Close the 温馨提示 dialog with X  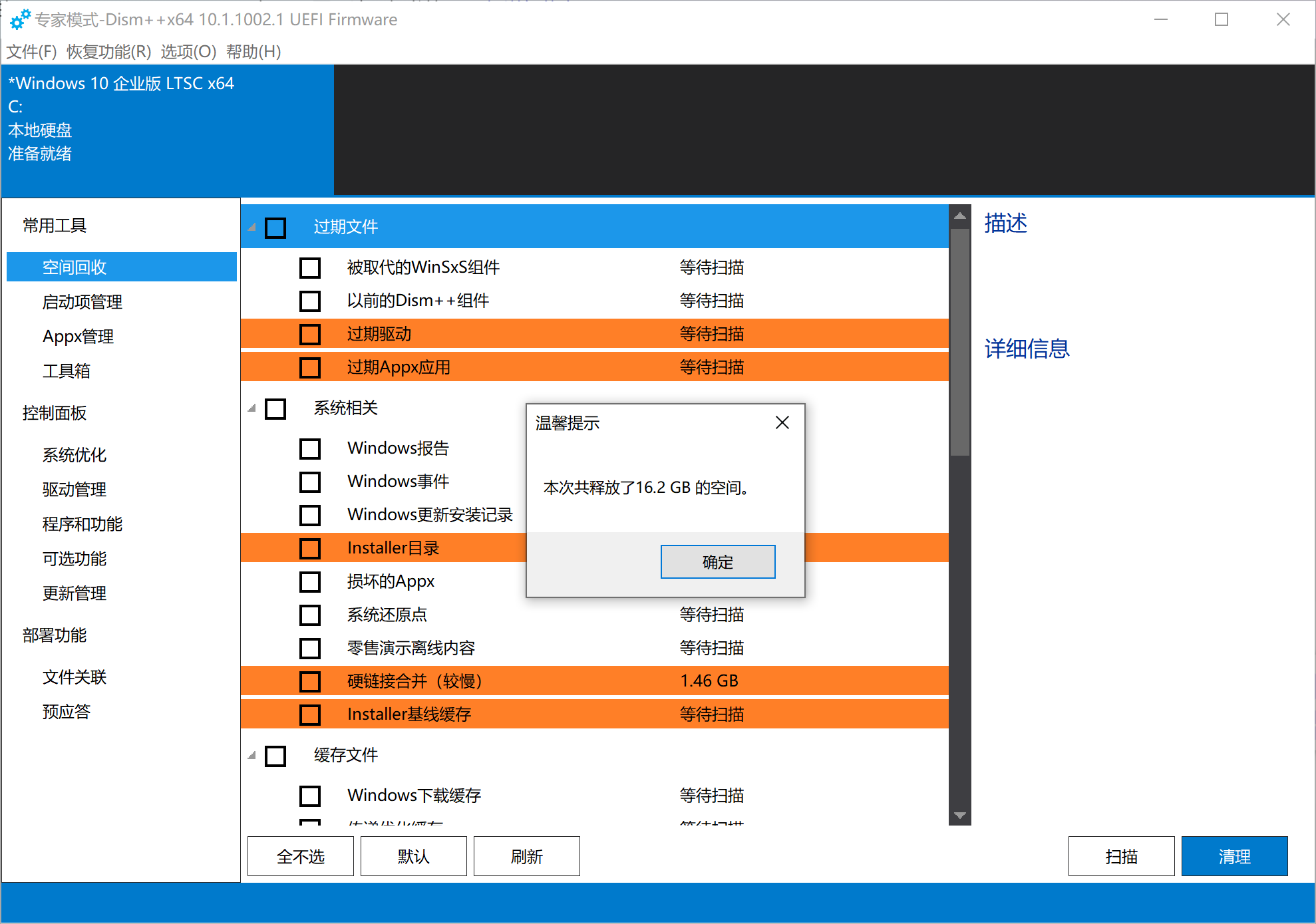point(782,423)
